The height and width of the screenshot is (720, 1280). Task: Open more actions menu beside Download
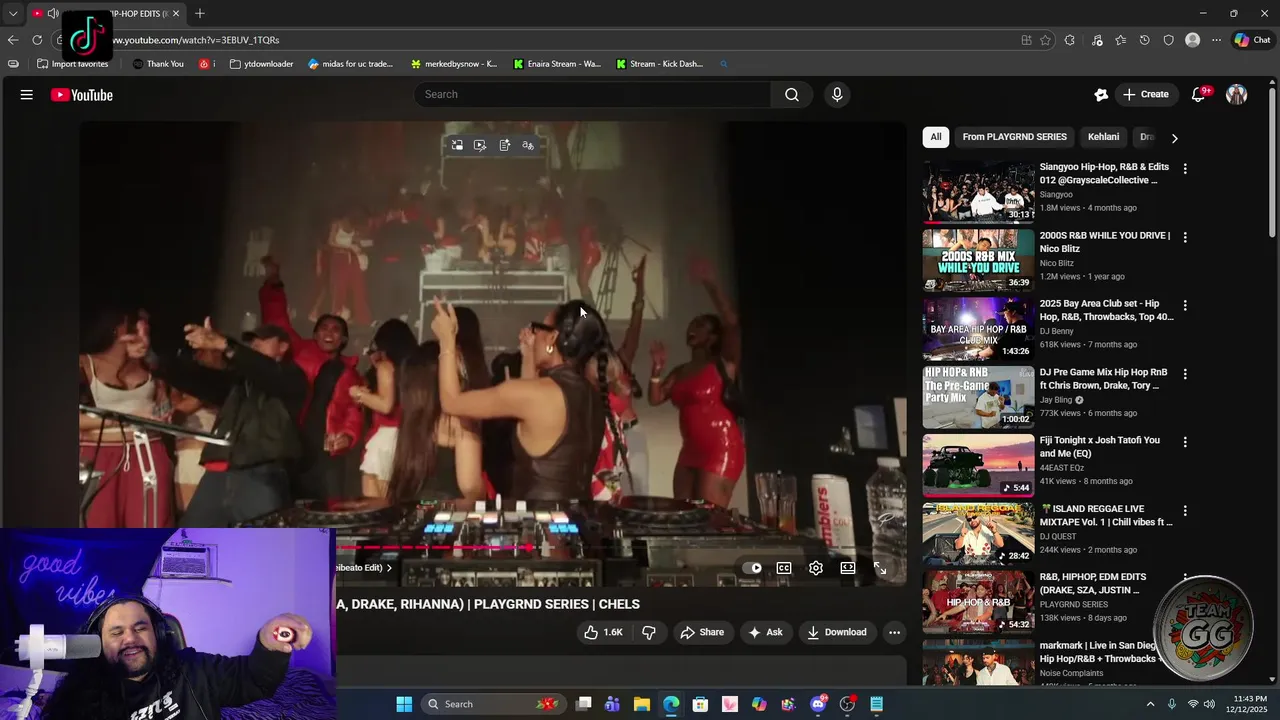(x=895, y=632)
